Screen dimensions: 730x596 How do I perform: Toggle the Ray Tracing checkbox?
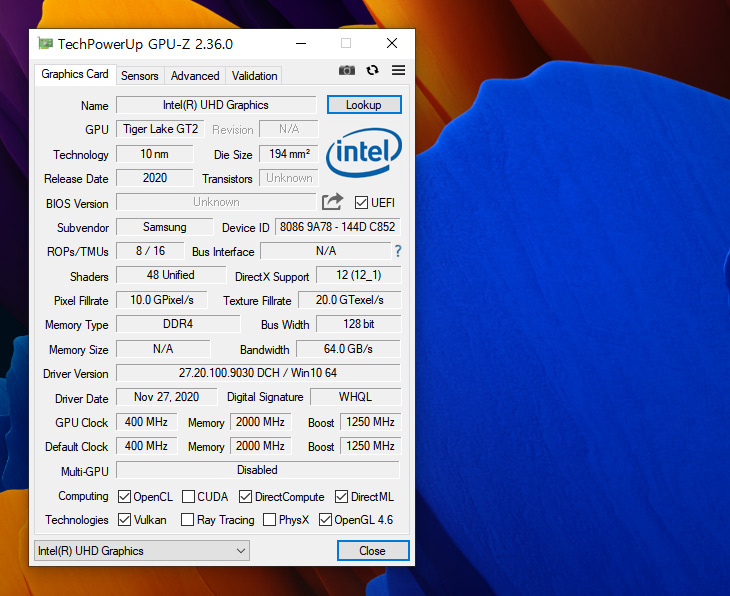coord(187,520)
